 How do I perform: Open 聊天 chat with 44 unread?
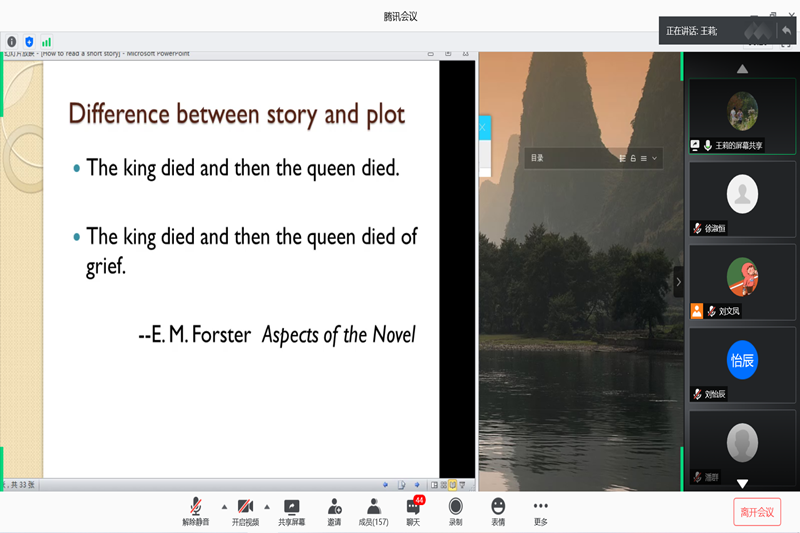413,507
